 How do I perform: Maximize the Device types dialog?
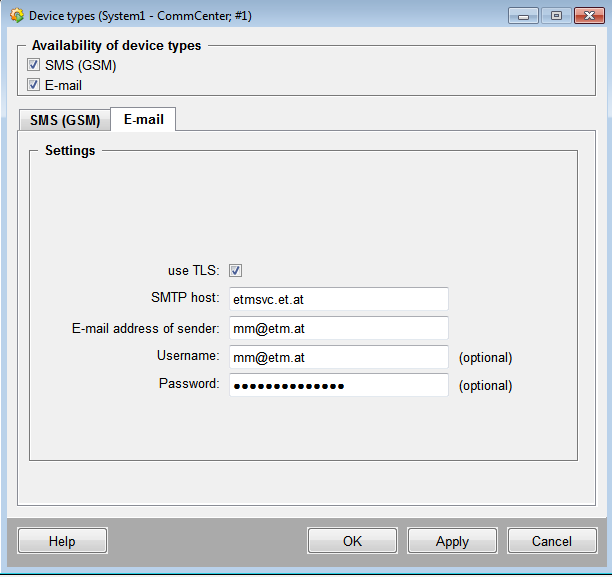(x=555, y=16)
